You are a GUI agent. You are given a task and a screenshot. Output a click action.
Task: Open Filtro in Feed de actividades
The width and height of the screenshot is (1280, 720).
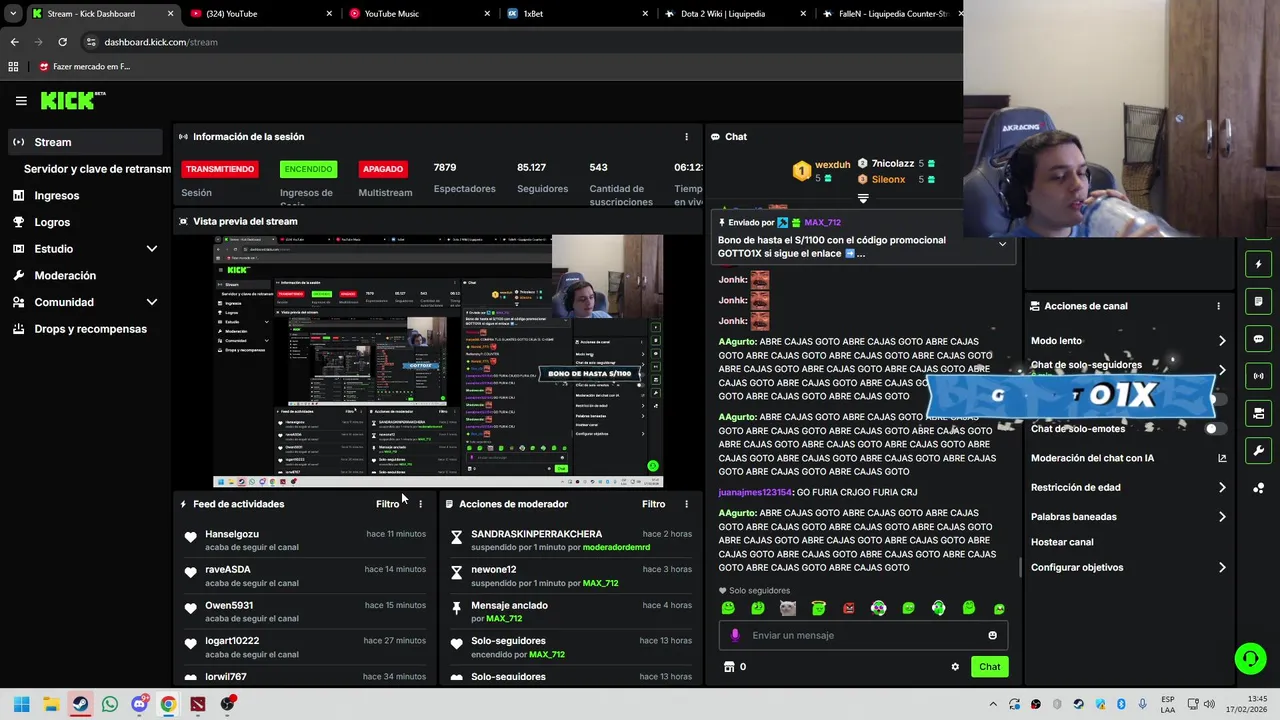[388, 504]
